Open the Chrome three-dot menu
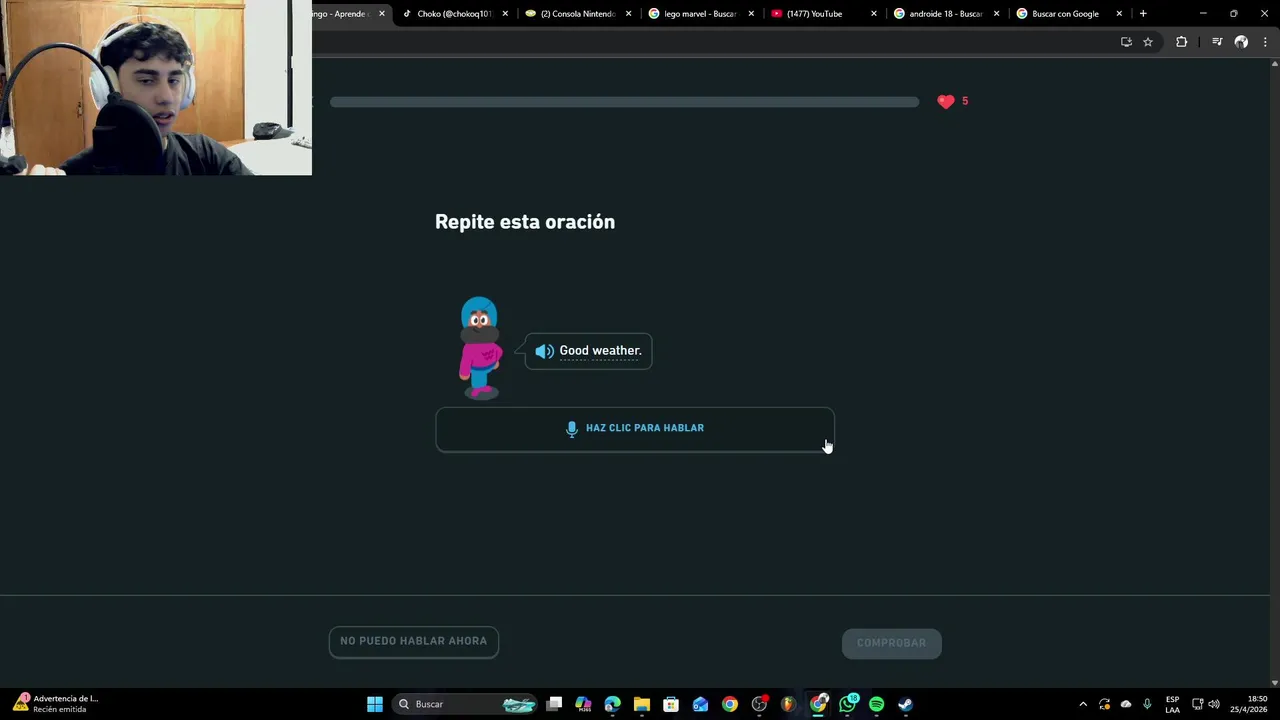 pos(1265,42)
